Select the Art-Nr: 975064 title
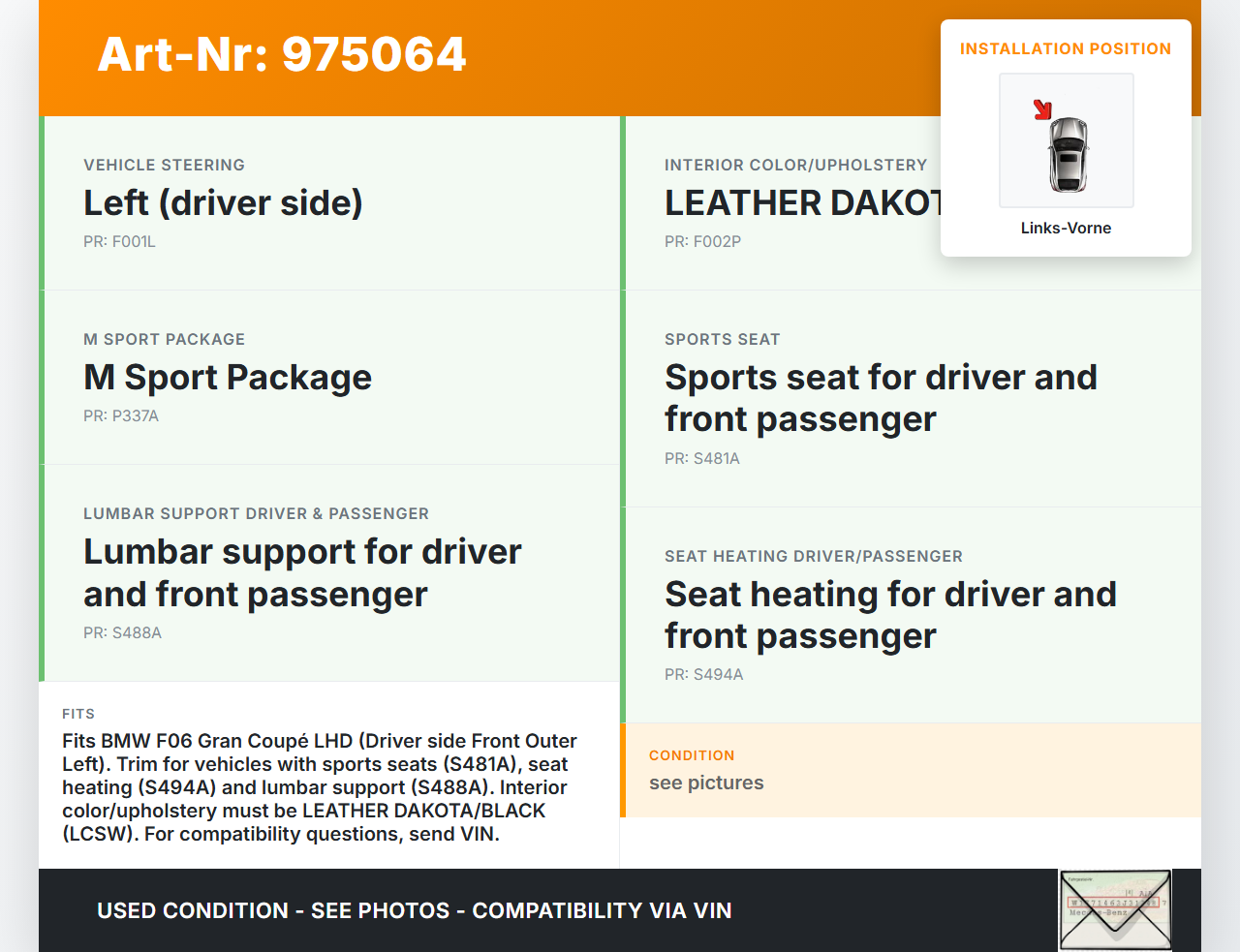 tap(282, 55)
